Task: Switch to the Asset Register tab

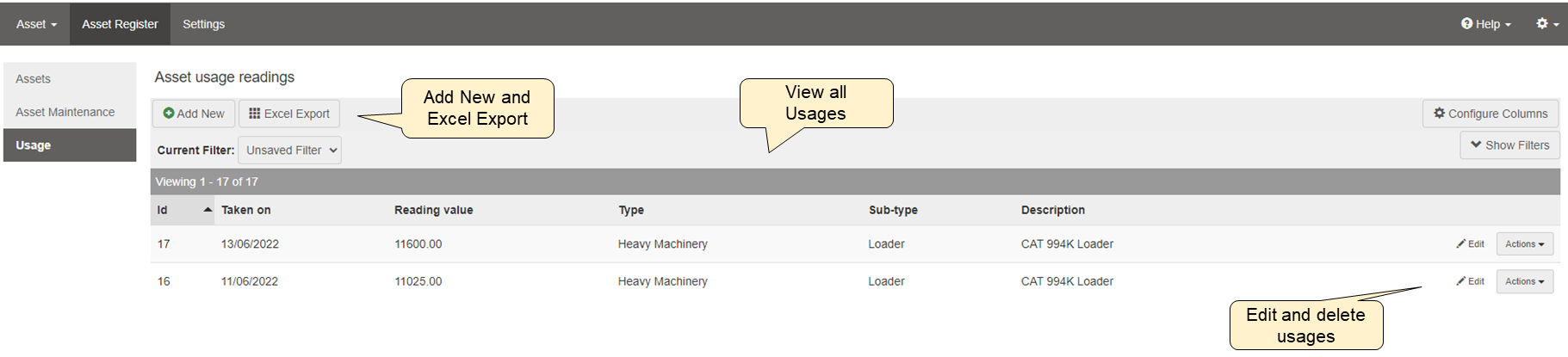Action: [x=120, y=24]
